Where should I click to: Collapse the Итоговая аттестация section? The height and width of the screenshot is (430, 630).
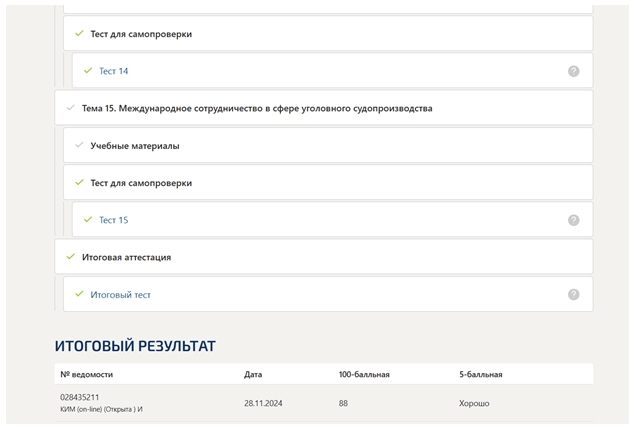coord(324,257)
